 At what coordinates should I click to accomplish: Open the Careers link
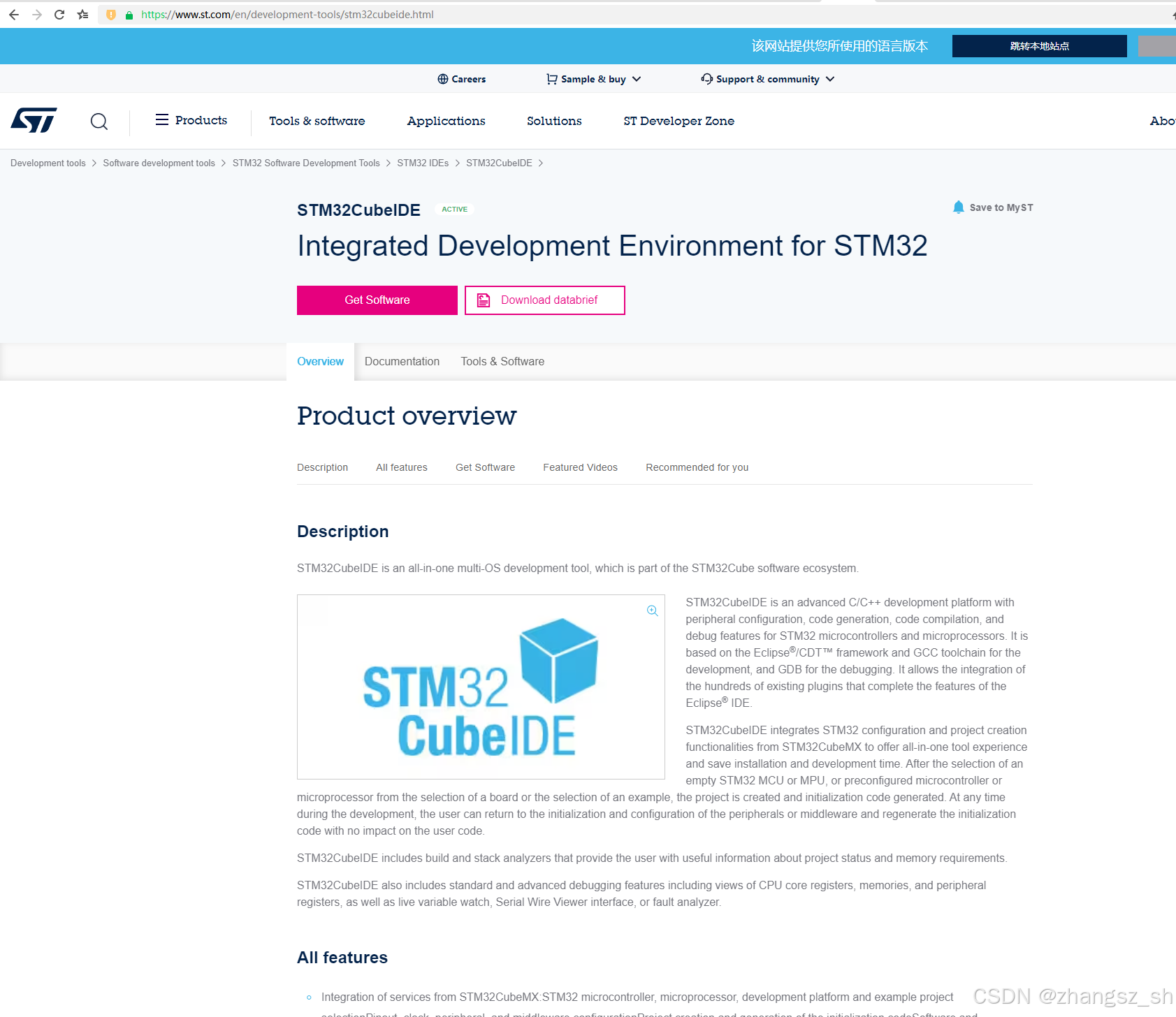(469, 79)
